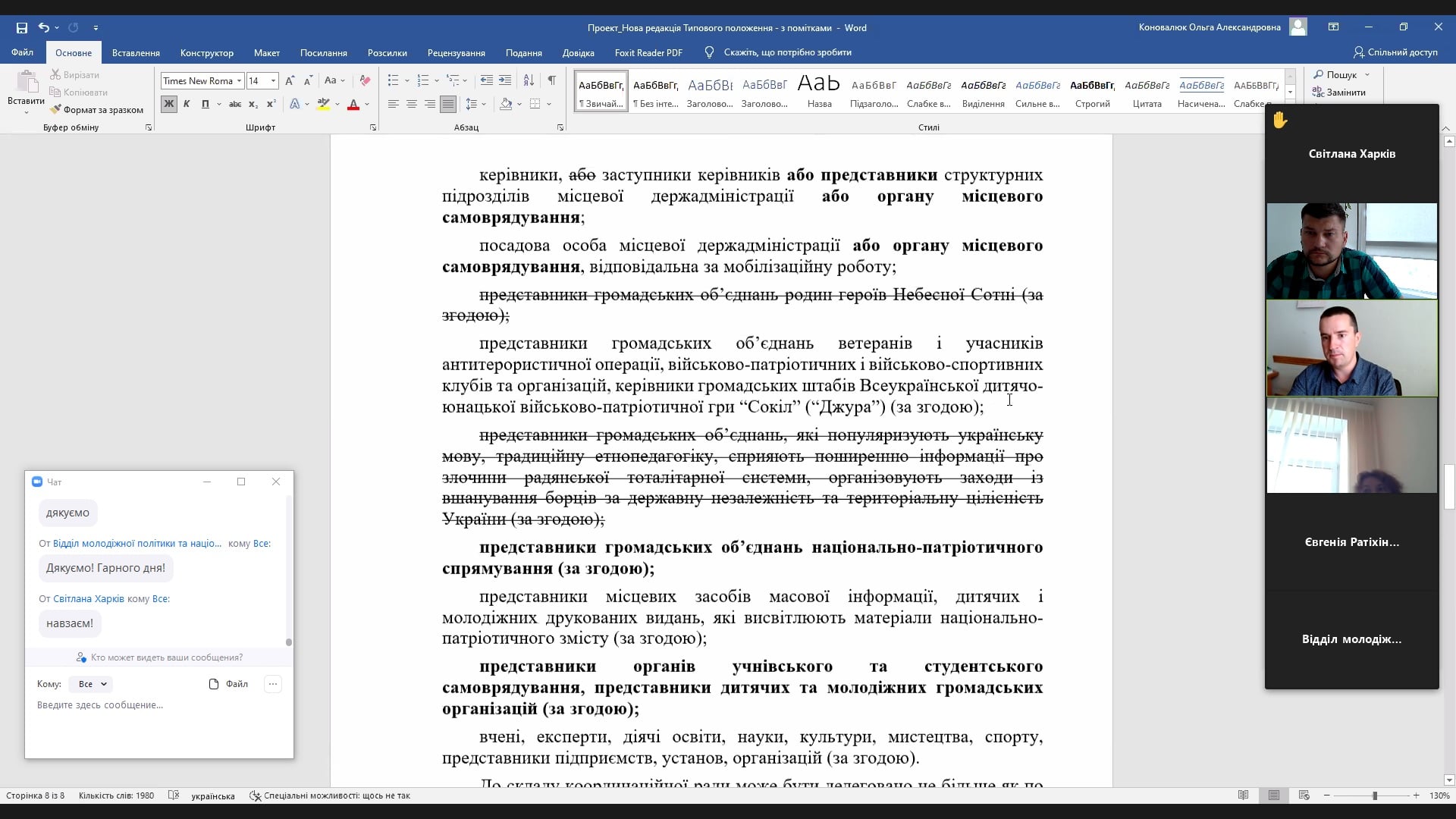Switch to the Foxit Reader PDF tab

[648, 52]
